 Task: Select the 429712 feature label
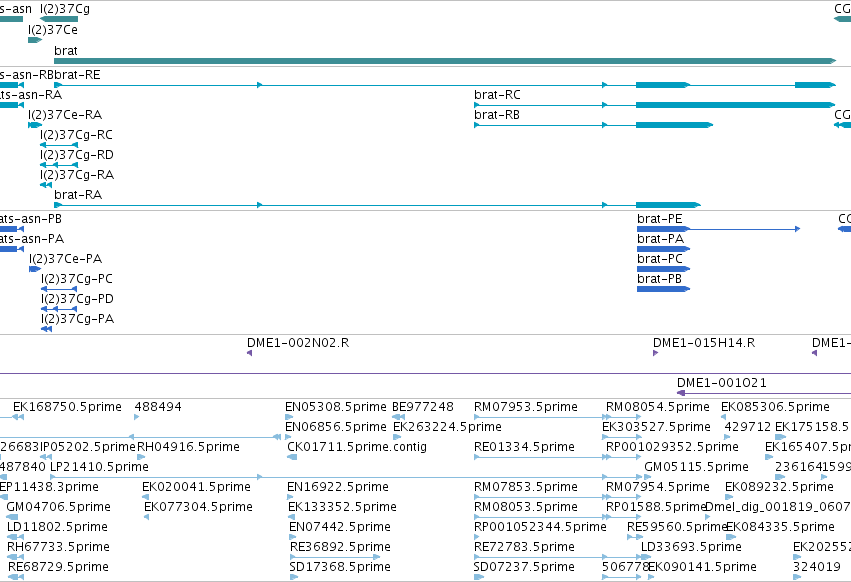pyautogui.click(x=748, y=427)
